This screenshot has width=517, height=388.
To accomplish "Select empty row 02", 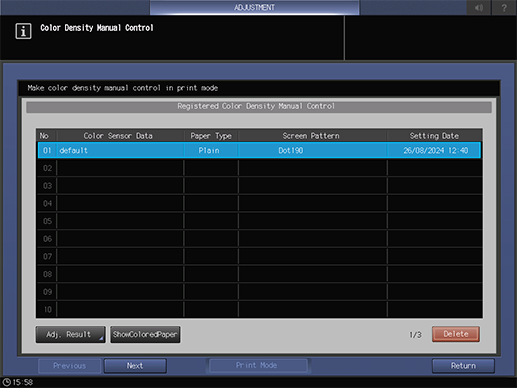I will tap(259, 168).
